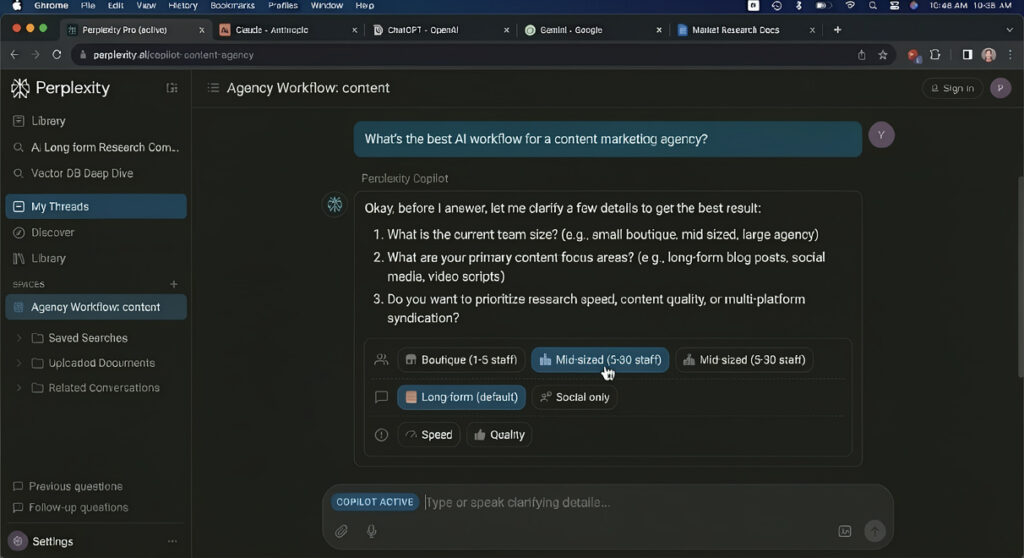Open the Agency Workflow: content space
Image resolution: width=1024 pixels, height=558 pixels.
pos(96,307)
